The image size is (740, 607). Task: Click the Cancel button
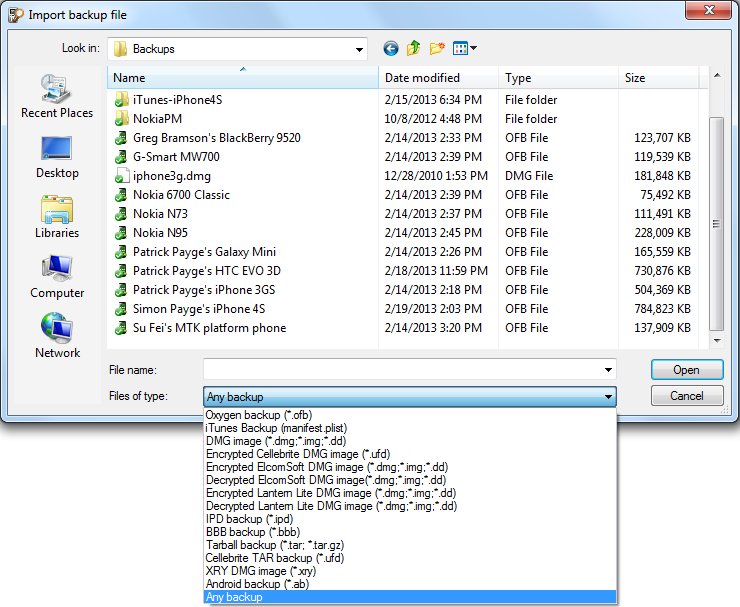coord(687,396)
